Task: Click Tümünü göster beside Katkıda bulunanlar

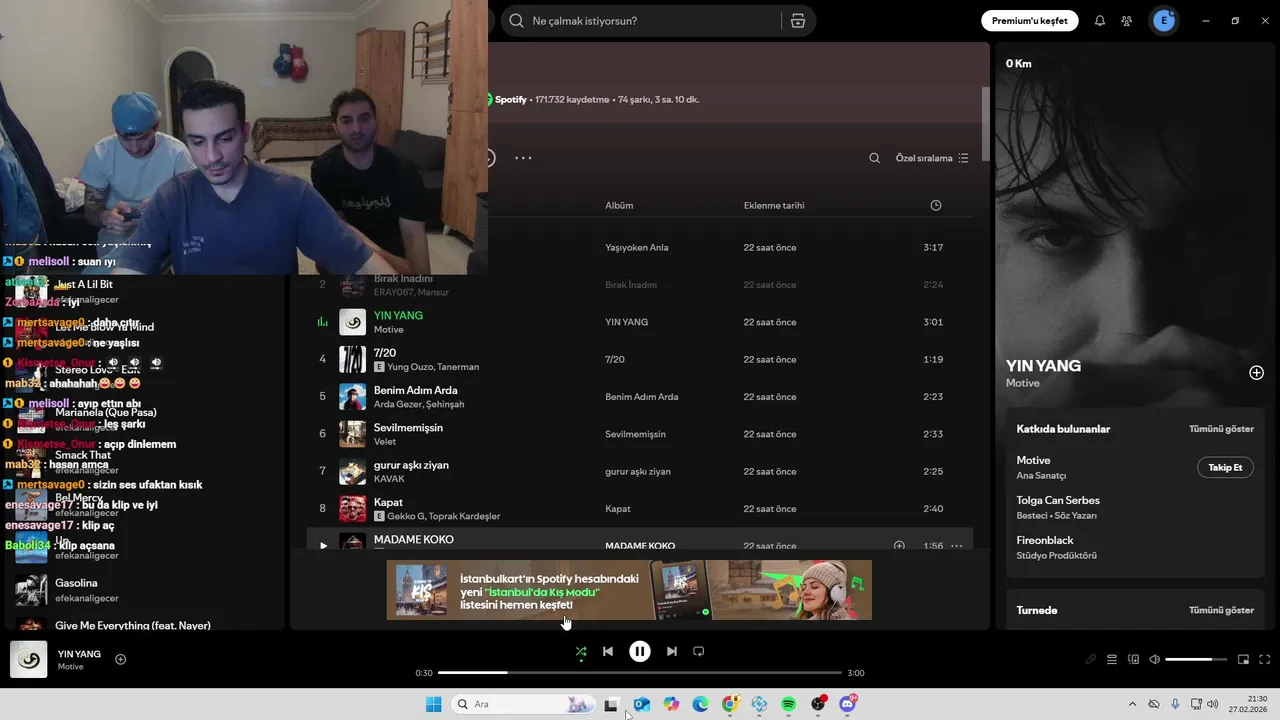Action: click(x=1221, y=429)
